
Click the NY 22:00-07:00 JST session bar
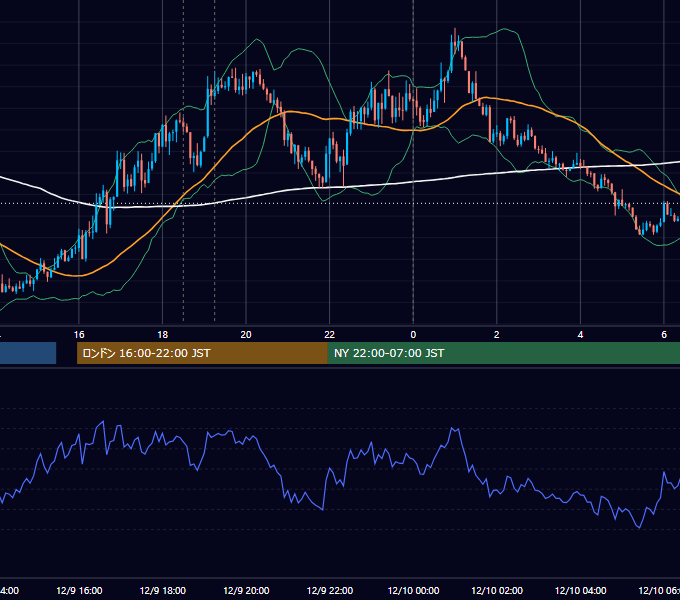coord(503,353)
